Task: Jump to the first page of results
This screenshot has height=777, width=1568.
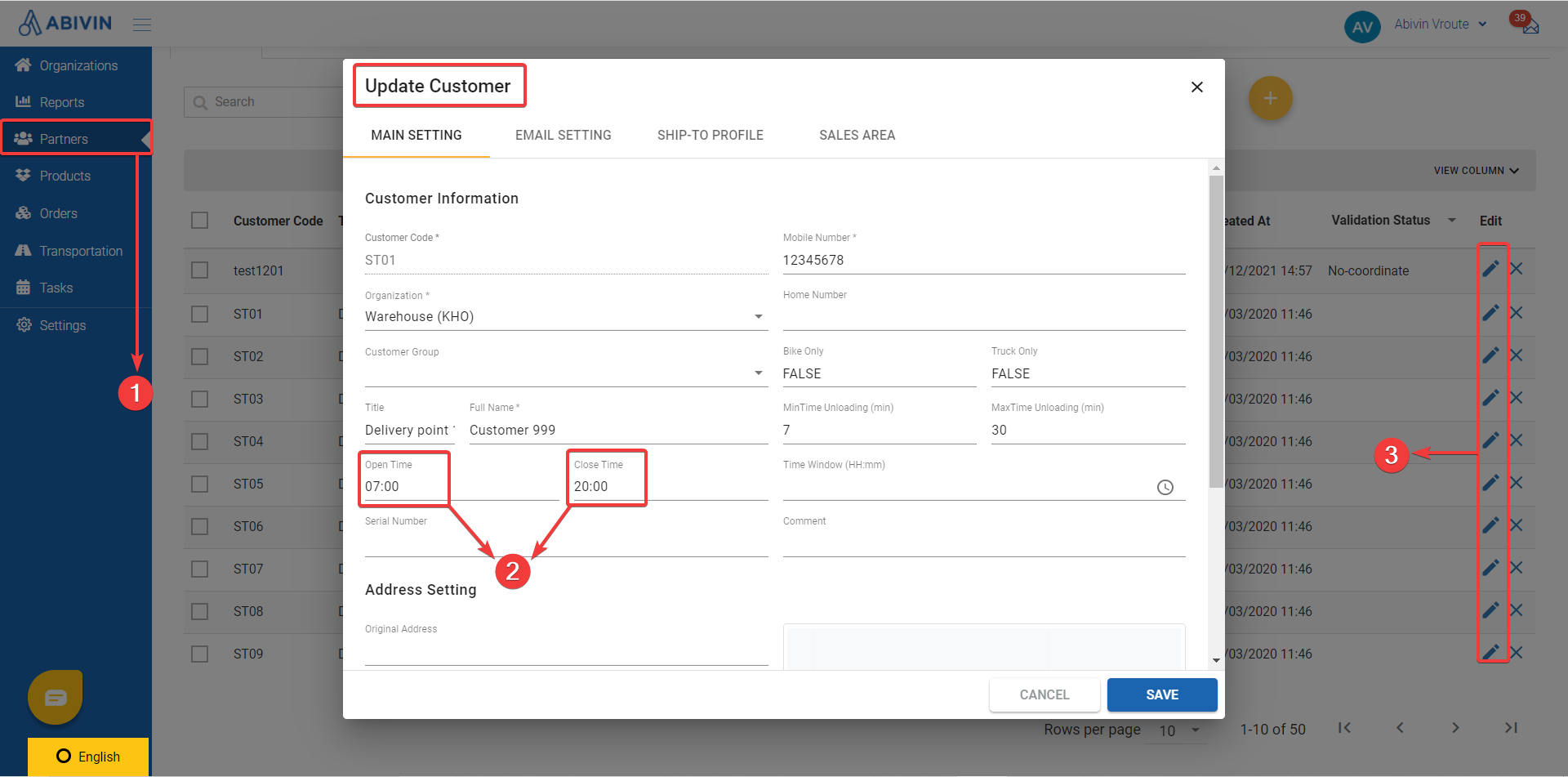Action: (x=1344, y=728)
